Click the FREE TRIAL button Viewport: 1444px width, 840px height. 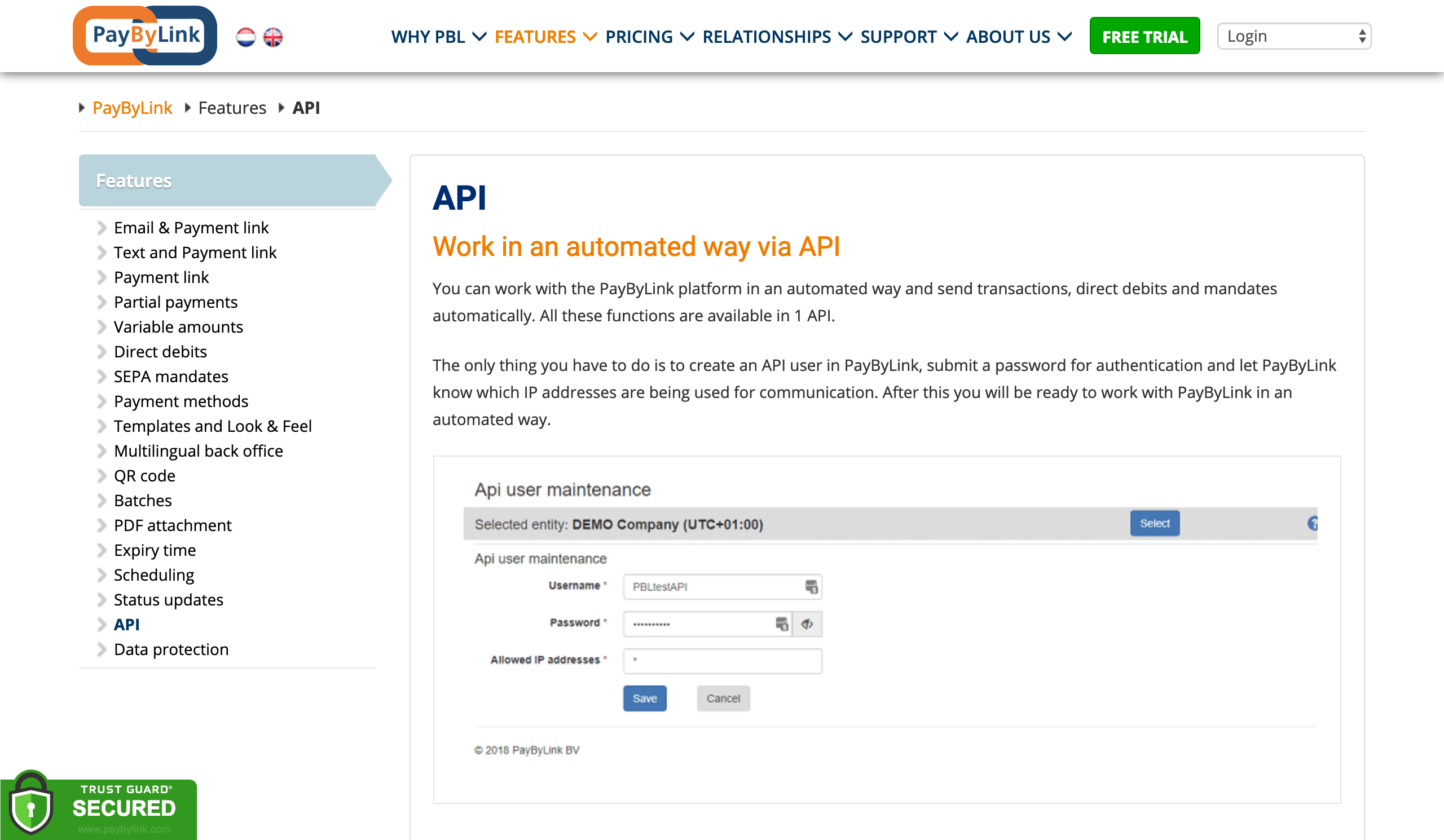coord(1144,36)
